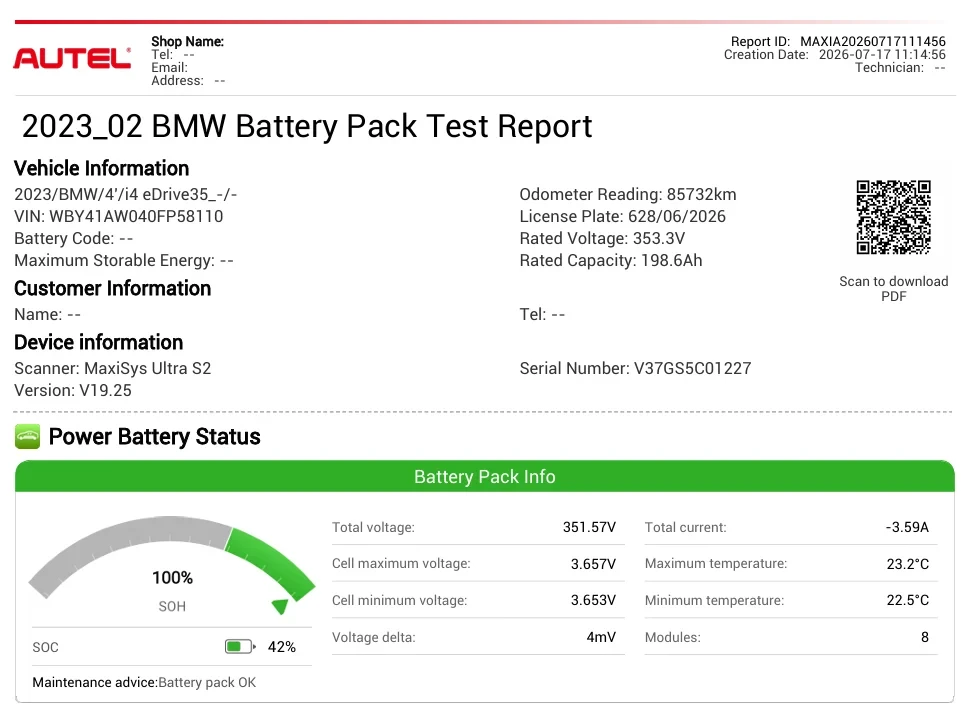Click the shop Address field
Viewport: 968px width, 714px height.
tap(188, 81)
